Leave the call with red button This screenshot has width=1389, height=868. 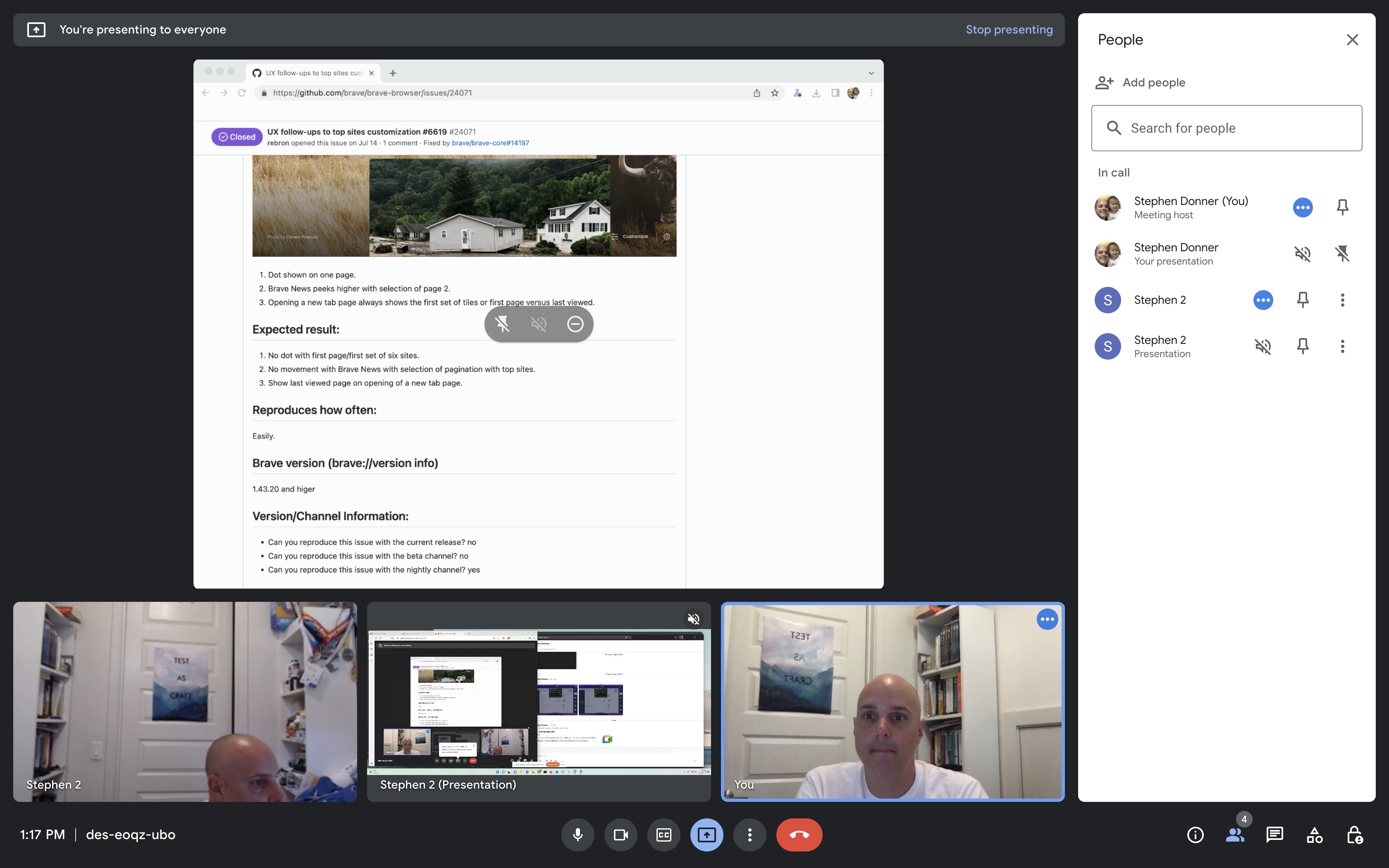point(799,835)
